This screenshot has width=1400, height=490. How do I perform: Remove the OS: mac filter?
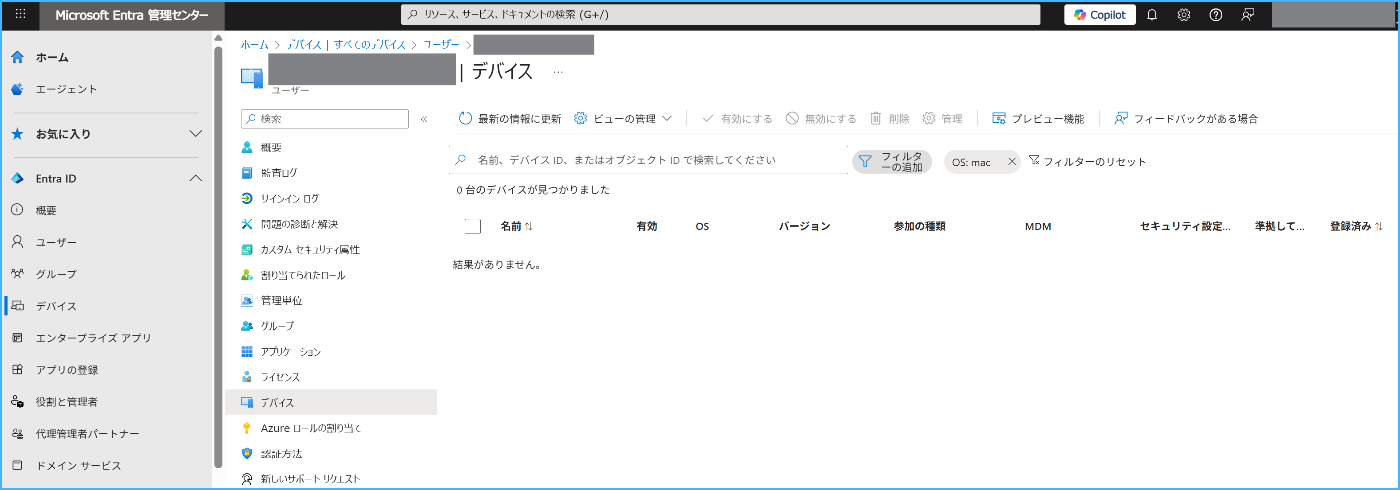[x=1011, y=162]
